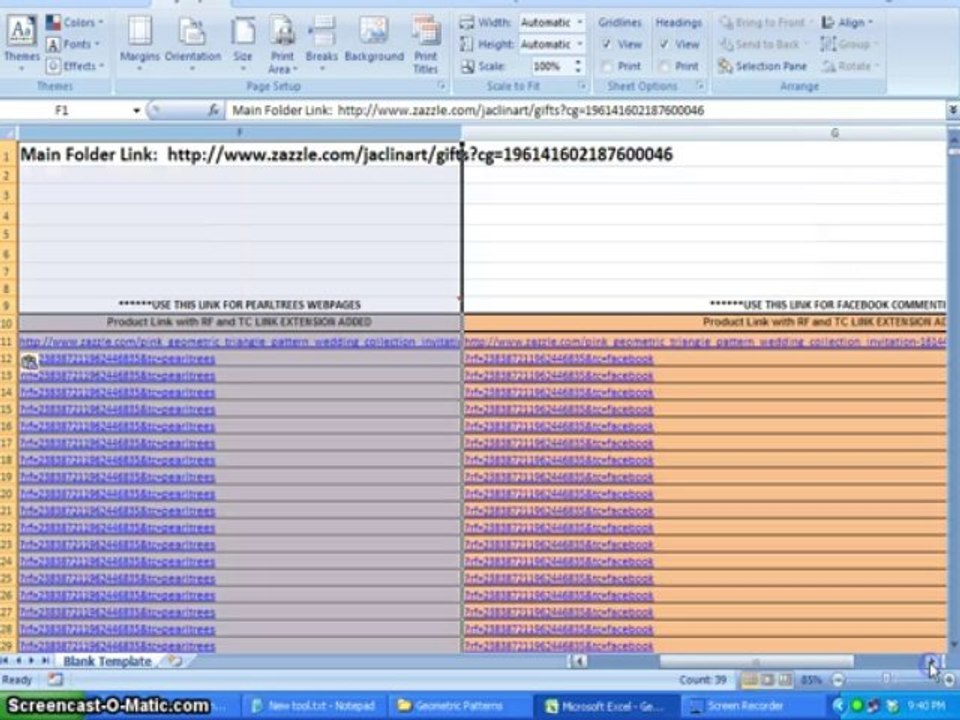Image resolution: width=960 pixels, height=720 pixels.
Task: Click the horizontal scrollbar thumb
Action: (756, 661)
